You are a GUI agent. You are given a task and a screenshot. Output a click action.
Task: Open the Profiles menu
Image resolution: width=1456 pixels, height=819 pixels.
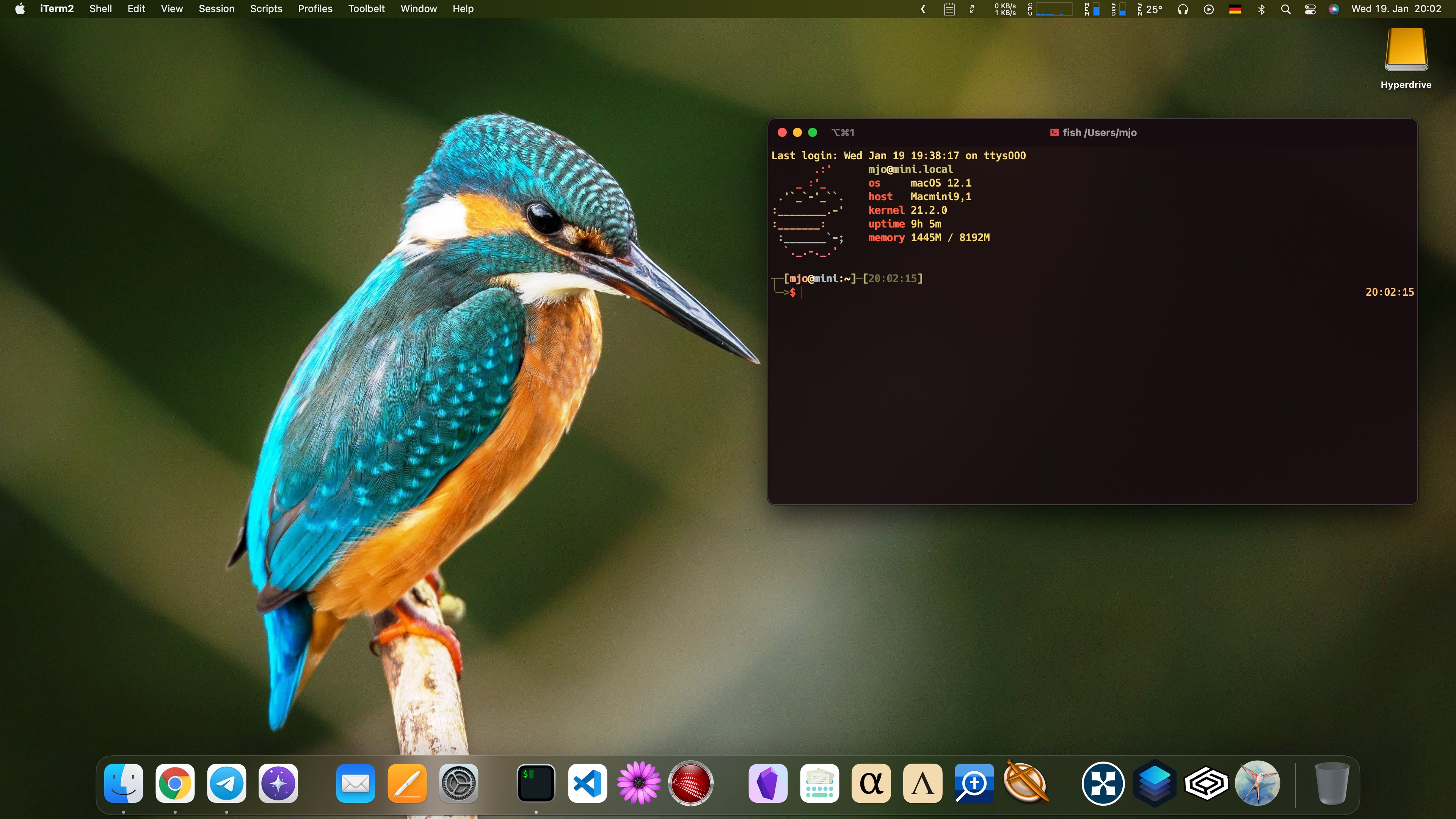tap(315, 9)
